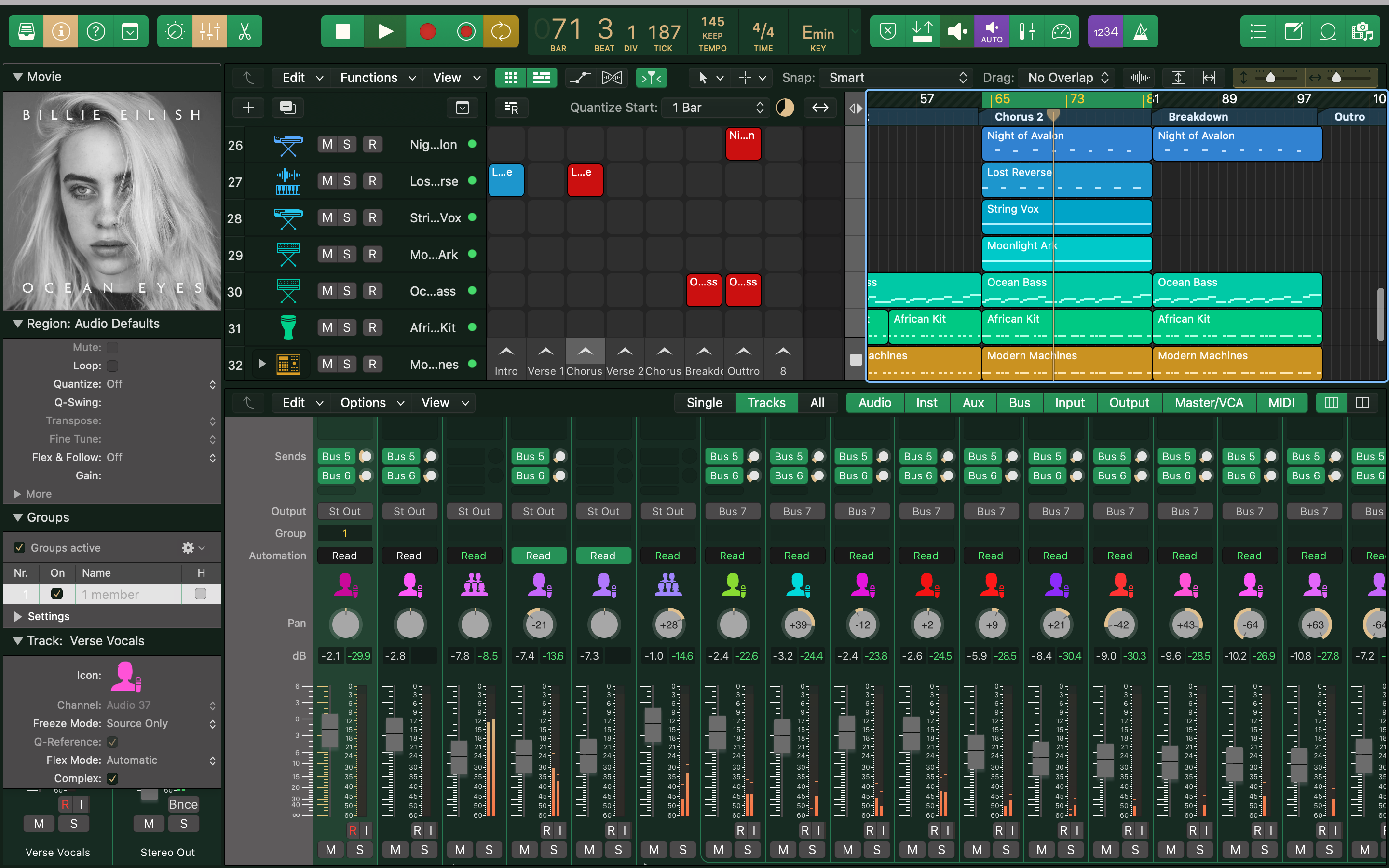Viewport: 1389px width, 868px height.
Task: Trigger the Chorus scene button
Action: (585, 352)
